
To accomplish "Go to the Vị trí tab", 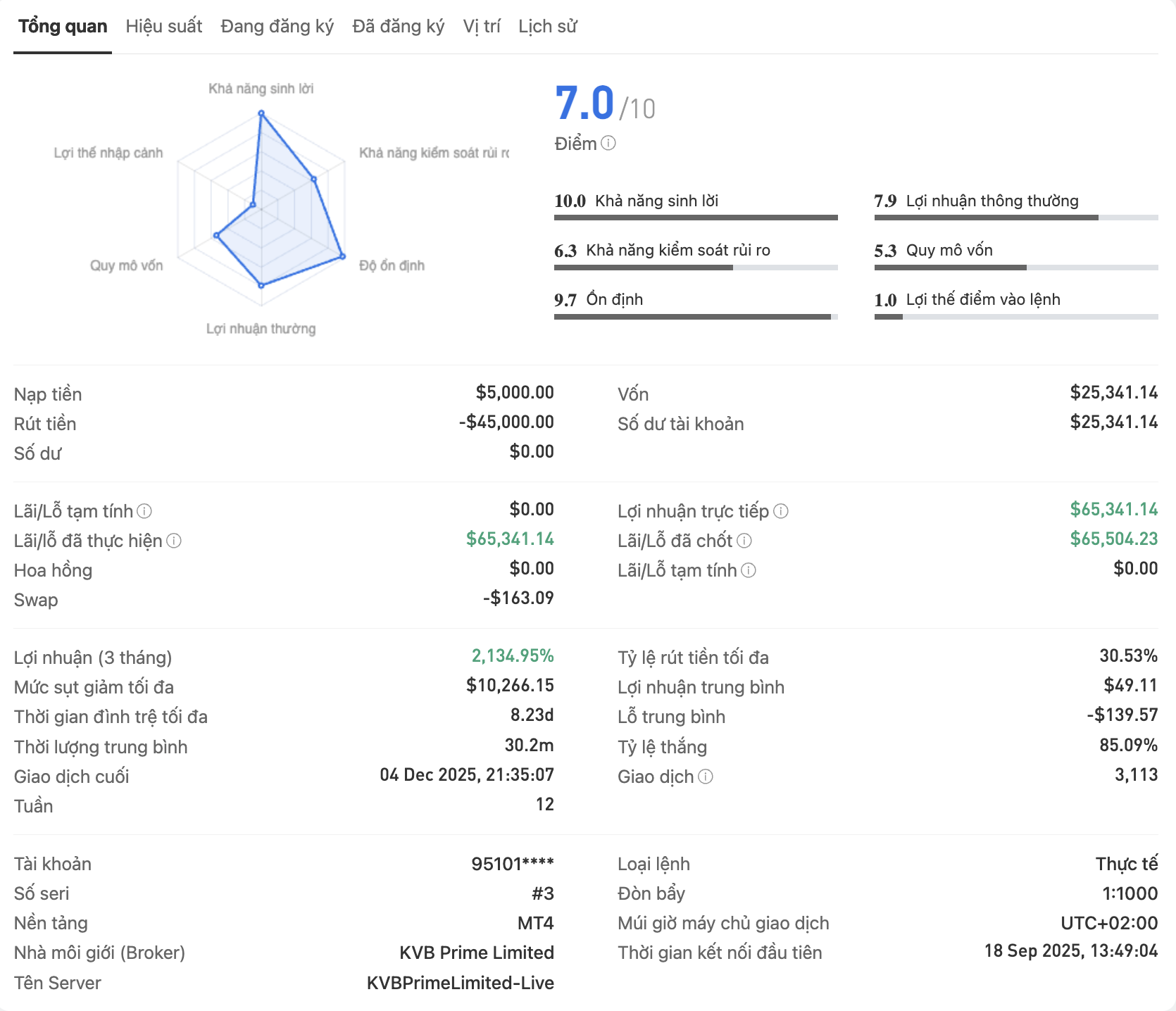I will [482, 27].
